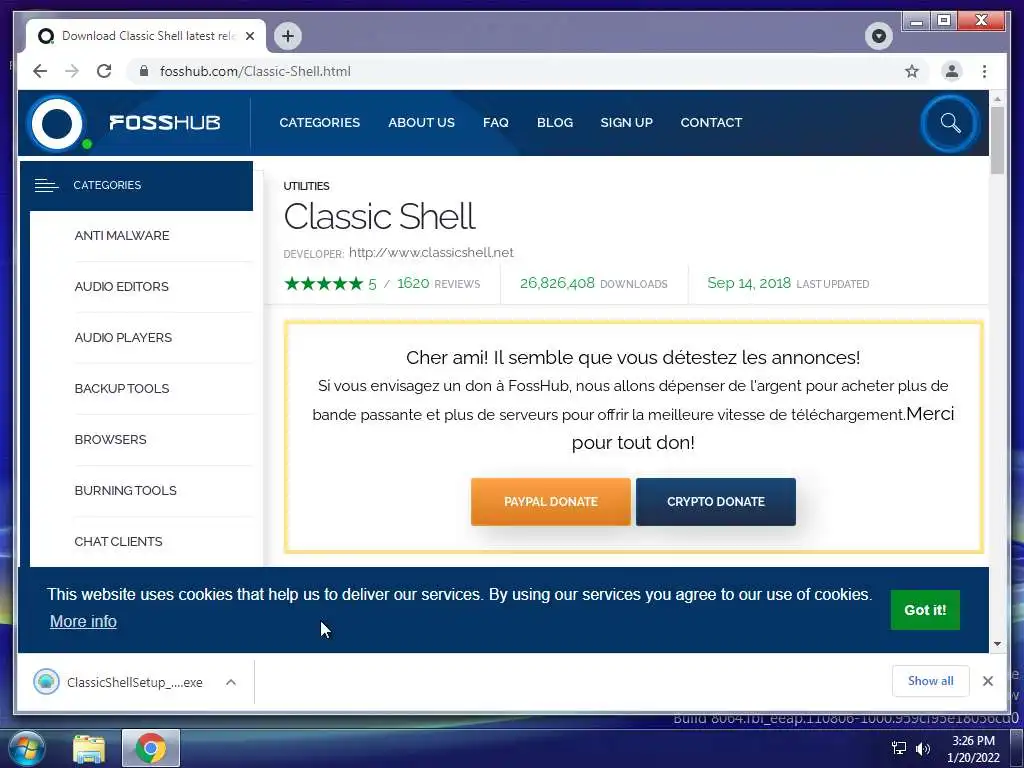Image resolution: width=1024 pixels, height=768 pixels.
Task: Click the round dropdown icon beside the tab strip
Action: click(878, 36)
